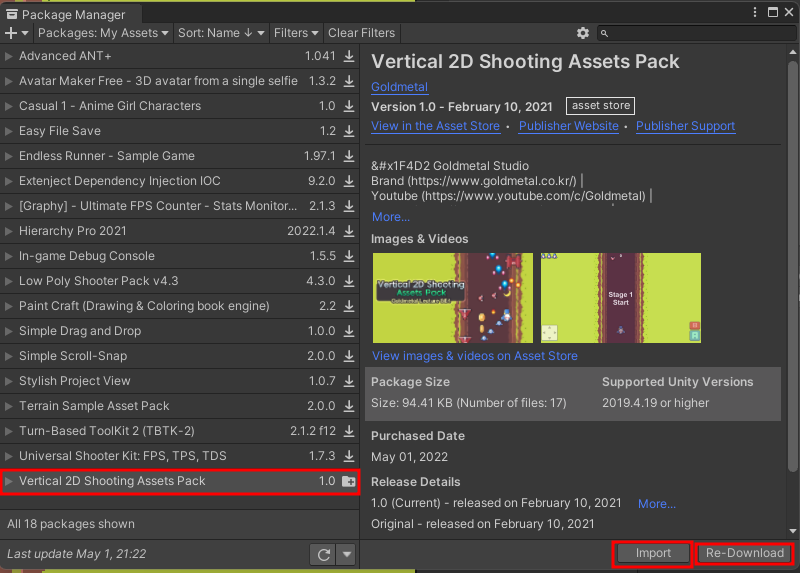Expand Vertical 2D Shooting Assets Pack arrow
The width and height of the screenshot is (800, 573).
click(x=8, y=481)
